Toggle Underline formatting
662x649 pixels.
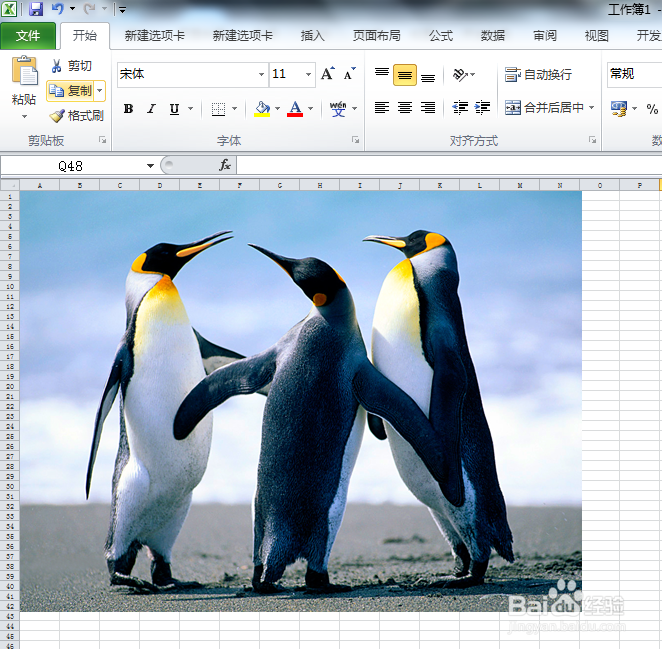tap(174, 109)
